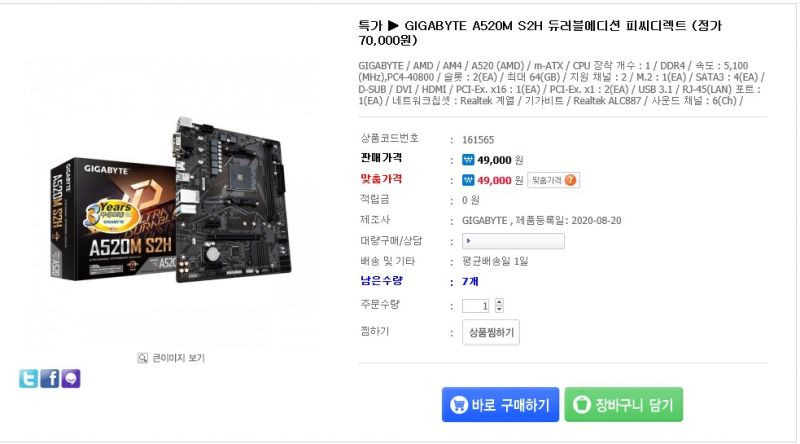
Task: Click the orange question mark help icon
Action: coord(570,180)
